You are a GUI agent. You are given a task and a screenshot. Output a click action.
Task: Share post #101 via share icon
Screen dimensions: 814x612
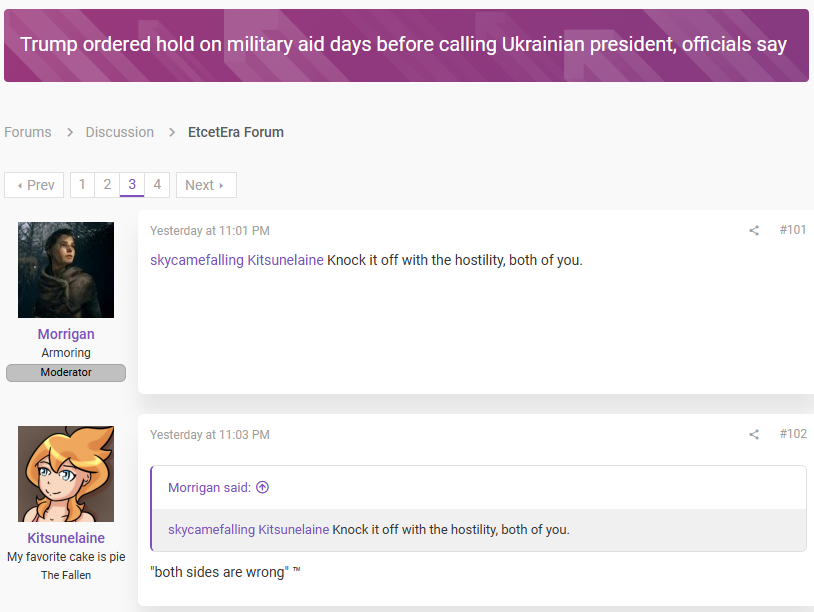point(754,230)
